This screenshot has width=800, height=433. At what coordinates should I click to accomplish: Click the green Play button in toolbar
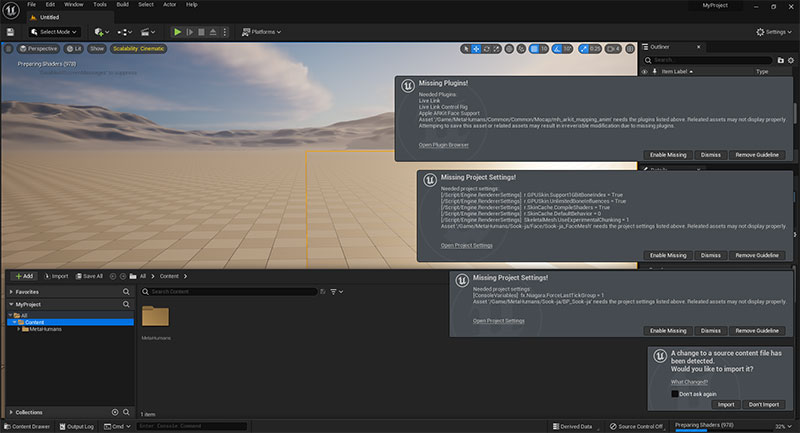point(177,32)
